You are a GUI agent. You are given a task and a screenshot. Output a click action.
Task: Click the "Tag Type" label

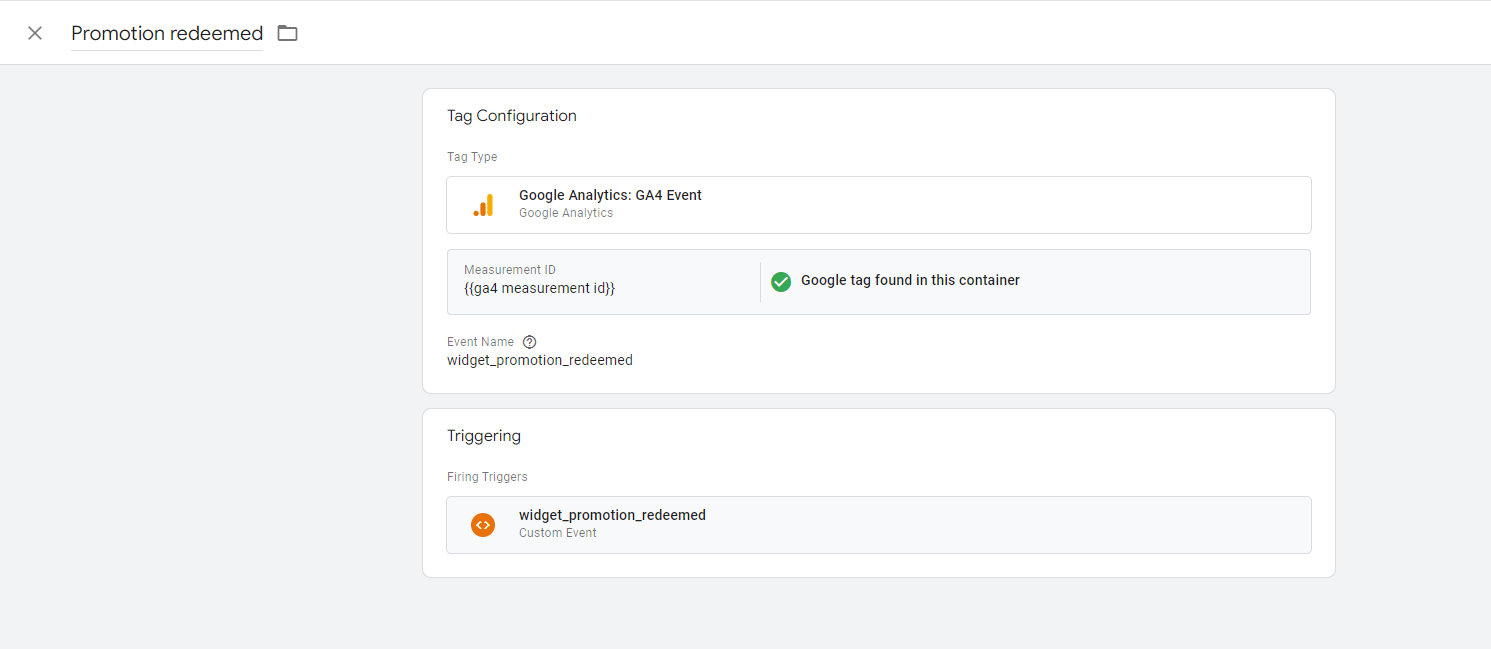[472, 157]
